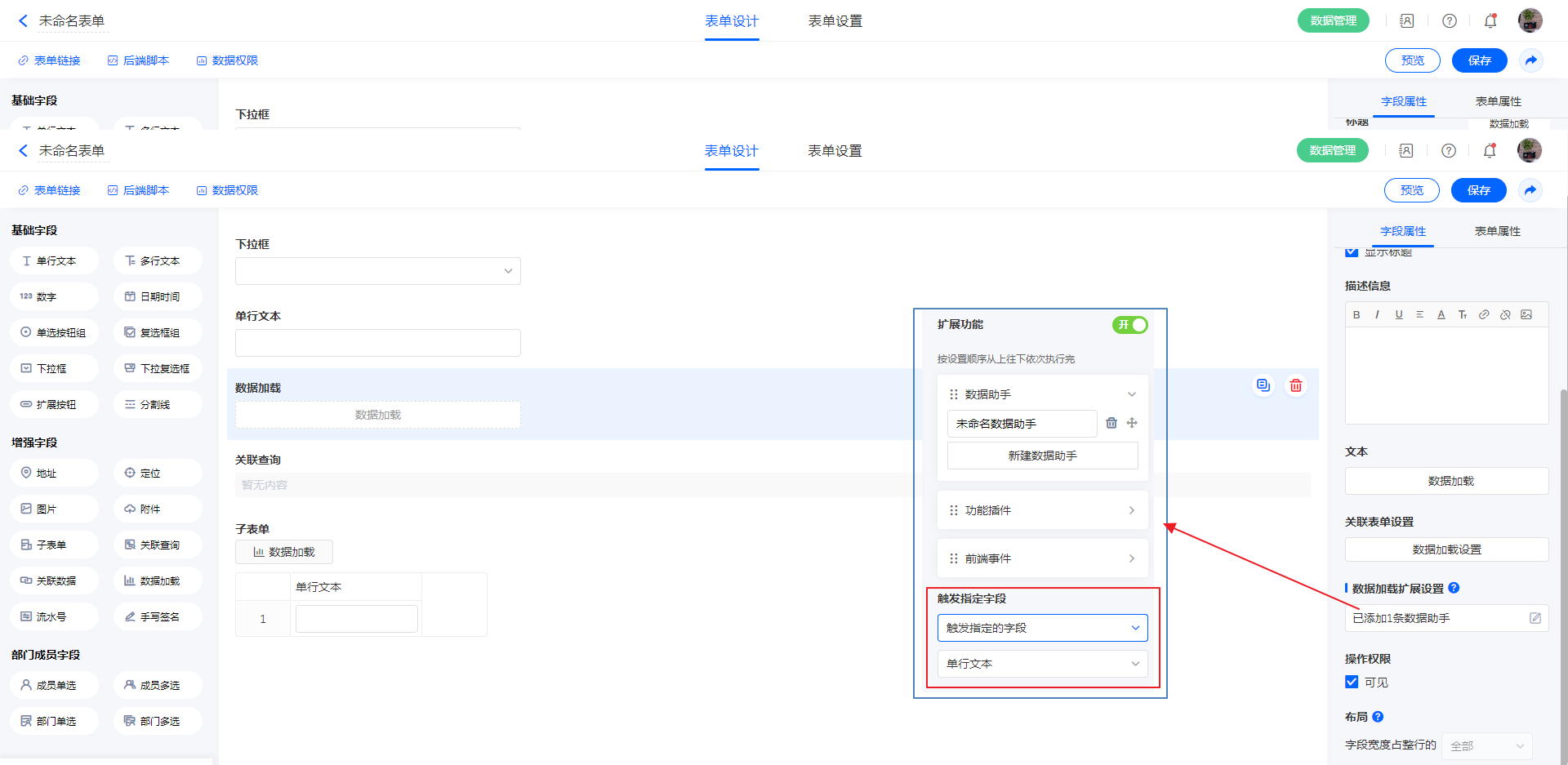This screenshot has height=765, width=1568.
Task: Toggle underline formatting in description editor
Action: pos(1399,314)
